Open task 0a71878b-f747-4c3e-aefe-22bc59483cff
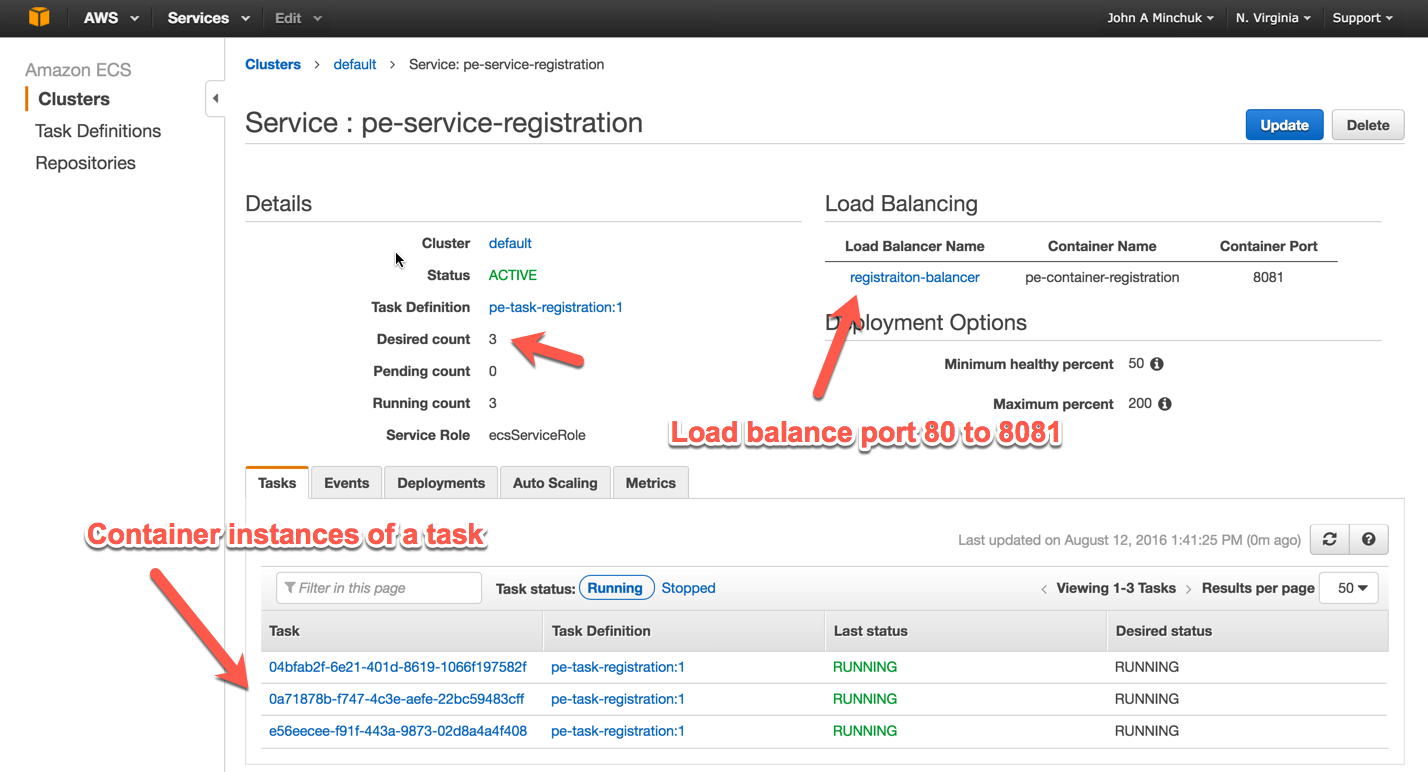 point(397,699)
